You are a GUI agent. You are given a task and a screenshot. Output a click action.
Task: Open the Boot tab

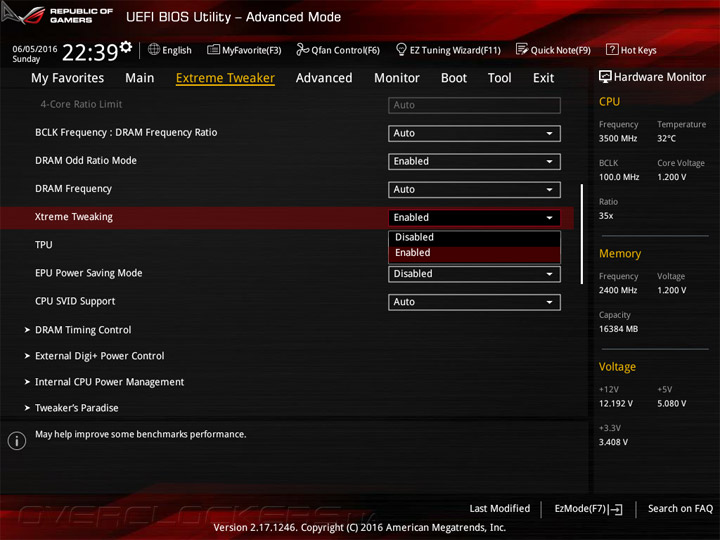pos(454,78)
